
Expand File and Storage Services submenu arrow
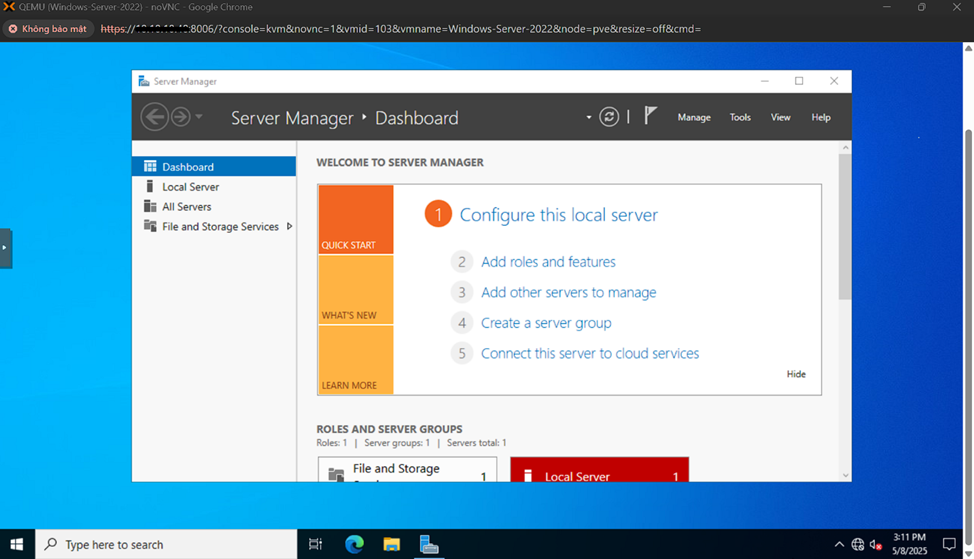tap(289, 227)
